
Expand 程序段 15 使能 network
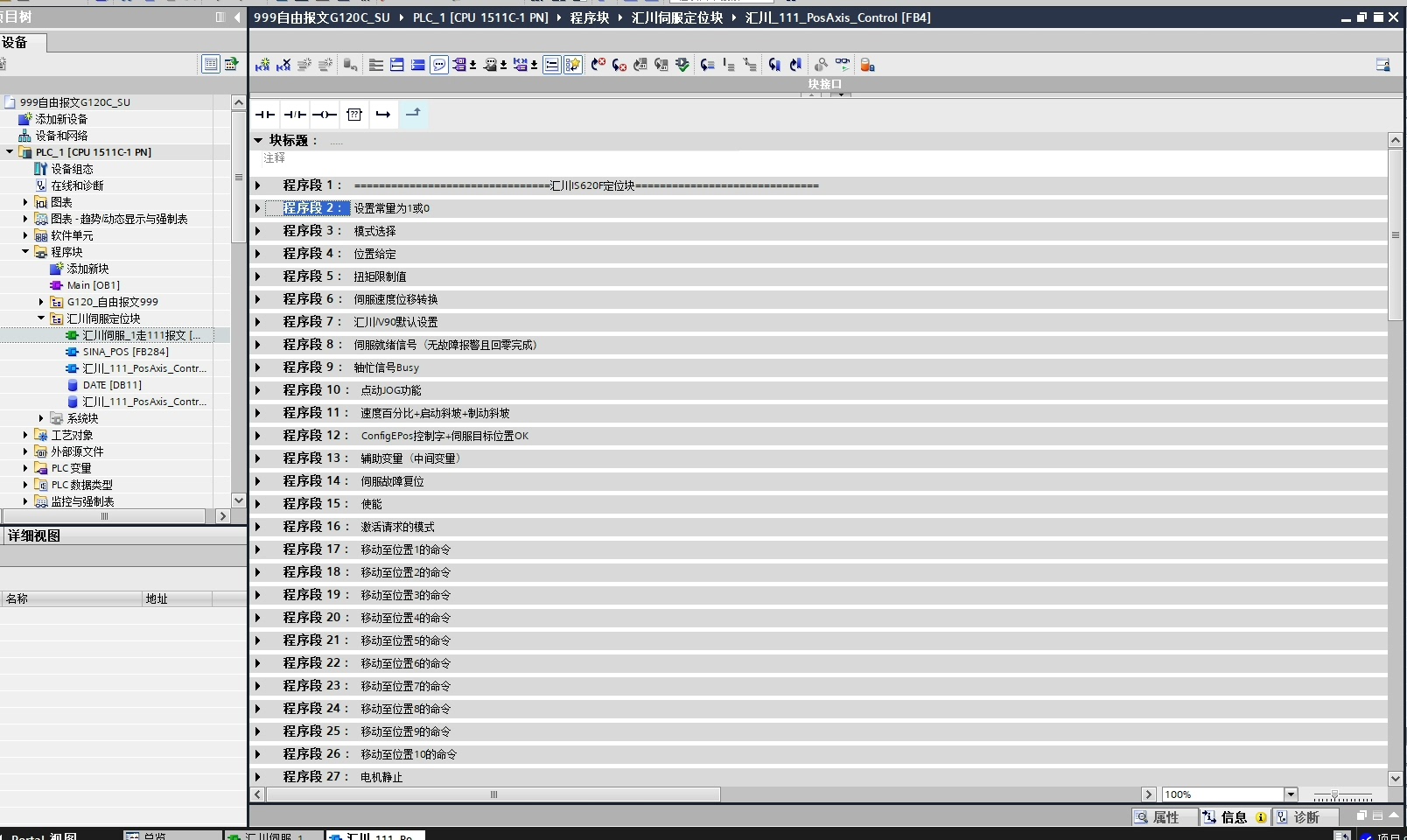[x=258, y=504]
